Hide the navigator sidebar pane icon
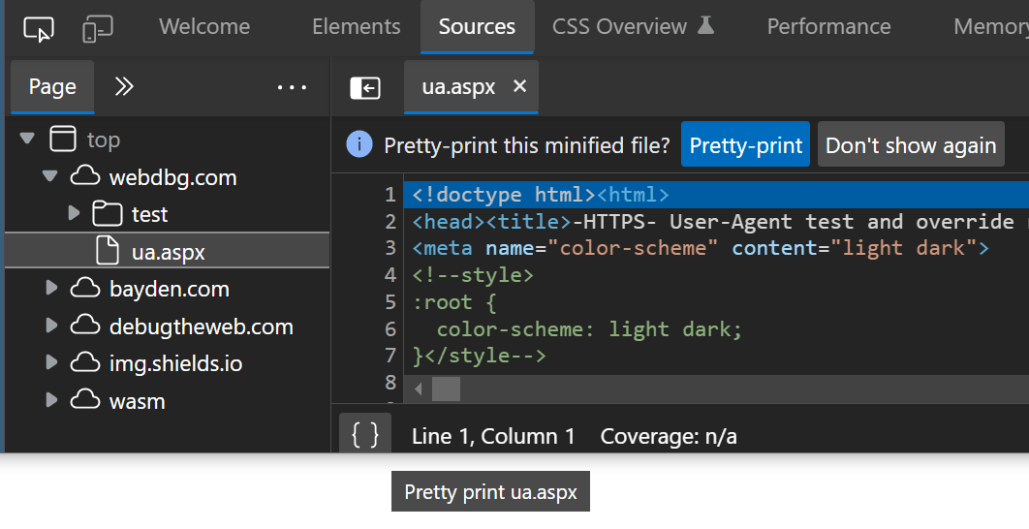The image size is (1029, 529). click(x=365, y=88)
